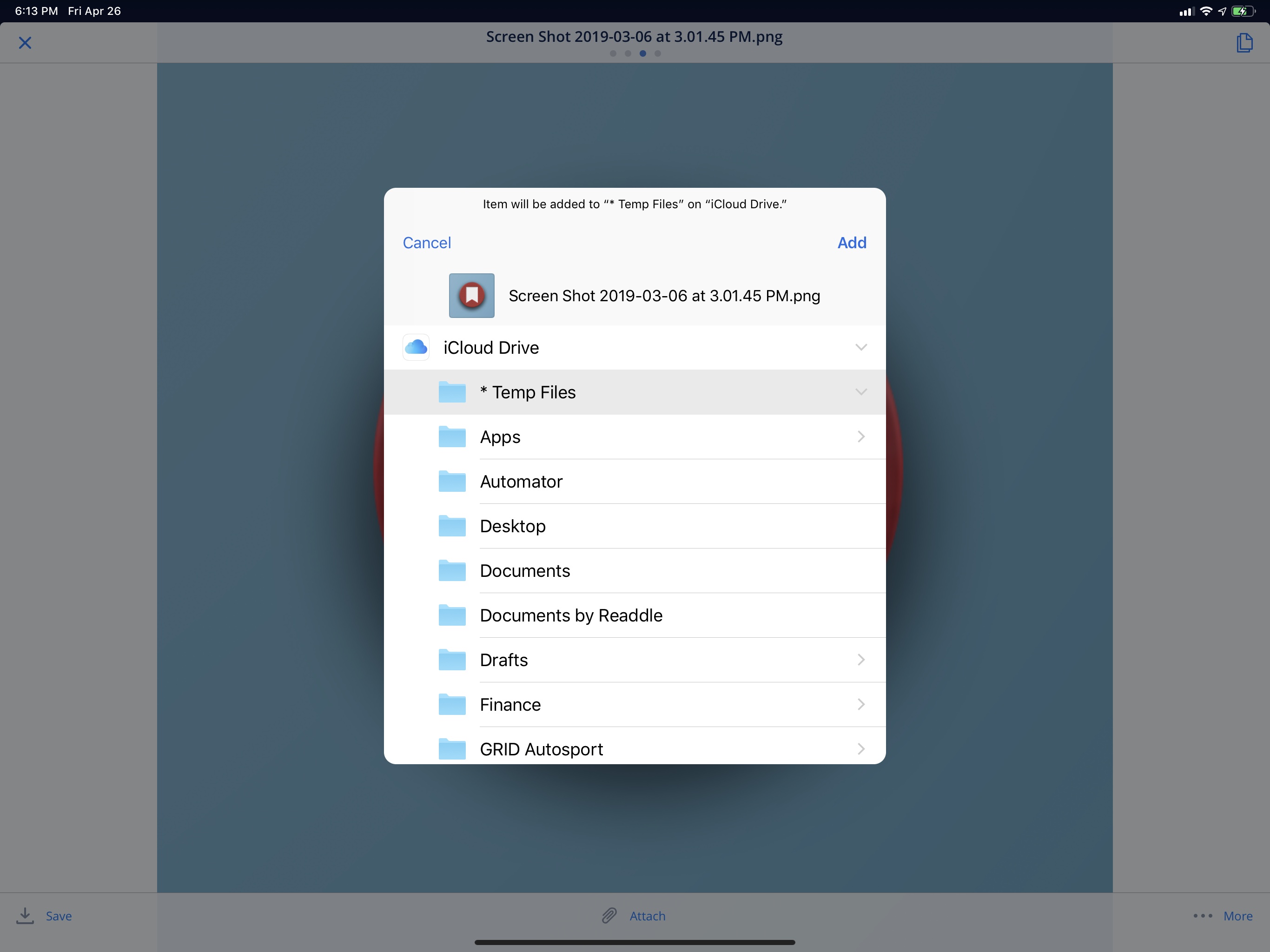Tap the 6:13 PM clock in status bar
The height and width of the screenshot is (952, 1270).
(x=36, y=11)
